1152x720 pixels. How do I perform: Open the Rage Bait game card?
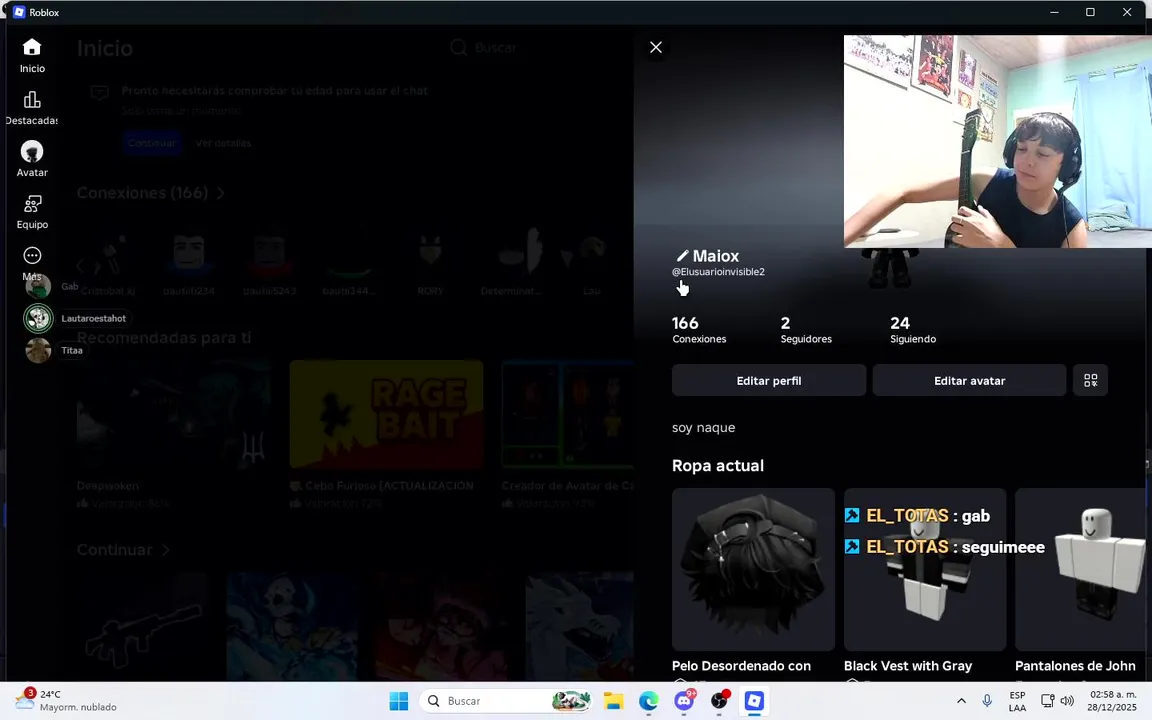point(386,414)
